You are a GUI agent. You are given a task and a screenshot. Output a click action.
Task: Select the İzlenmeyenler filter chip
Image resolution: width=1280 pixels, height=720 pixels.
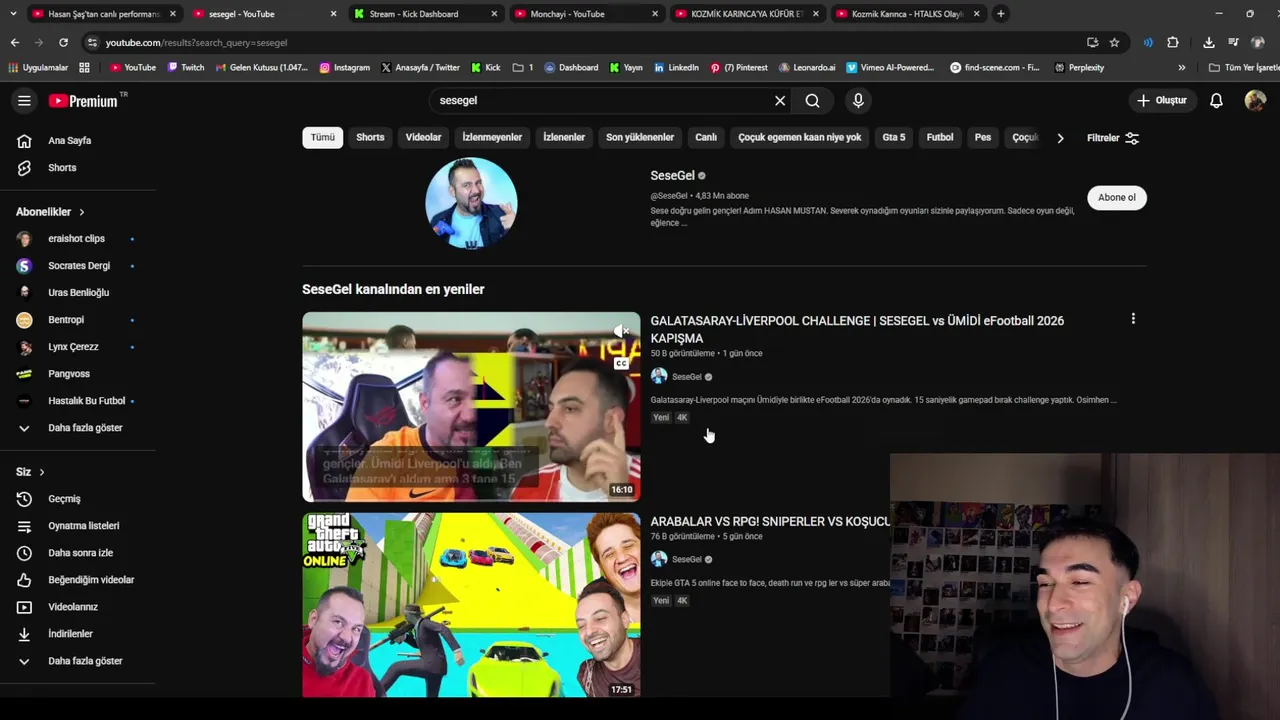tap(492, 138)
